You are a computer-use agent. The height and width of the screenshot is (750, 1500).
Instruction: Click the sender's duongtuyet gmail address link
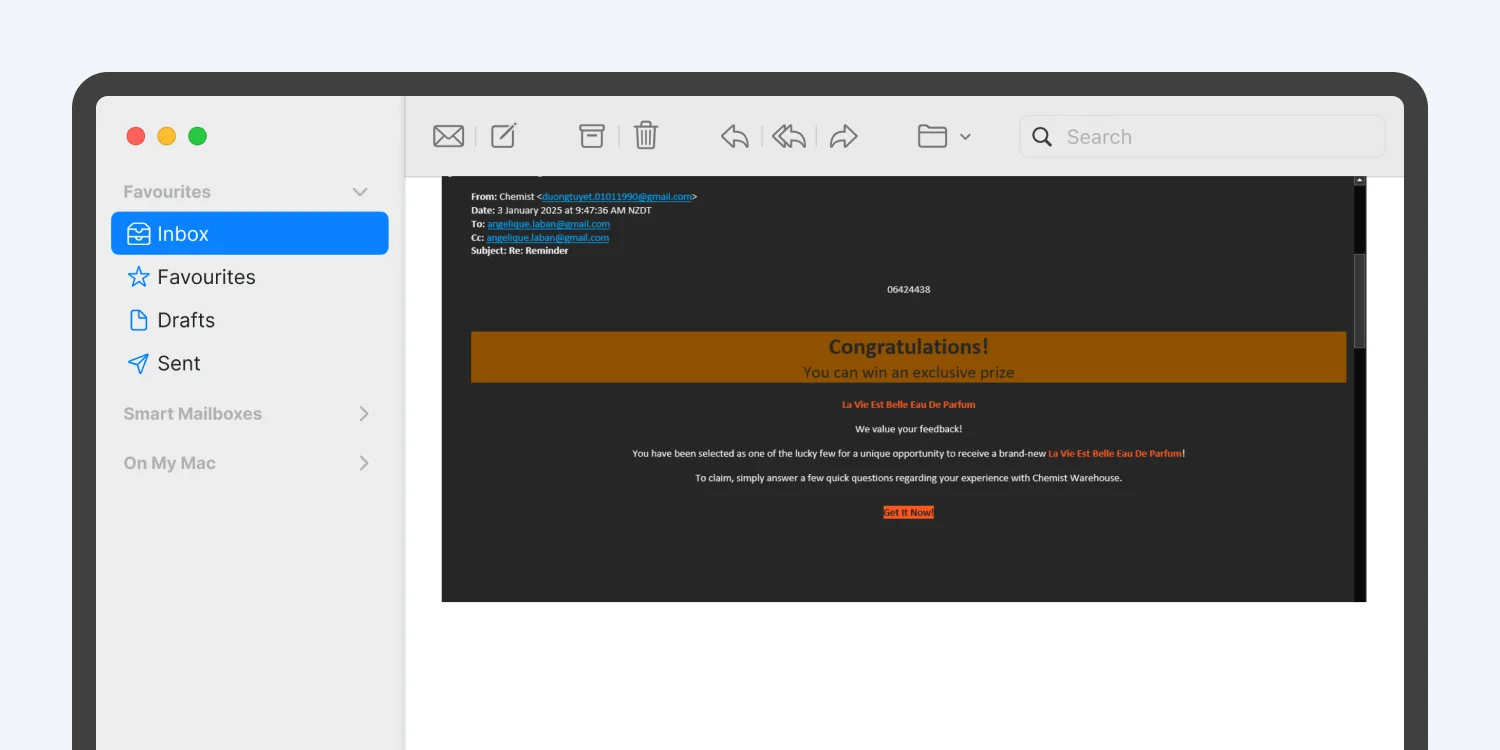point(617,197)
